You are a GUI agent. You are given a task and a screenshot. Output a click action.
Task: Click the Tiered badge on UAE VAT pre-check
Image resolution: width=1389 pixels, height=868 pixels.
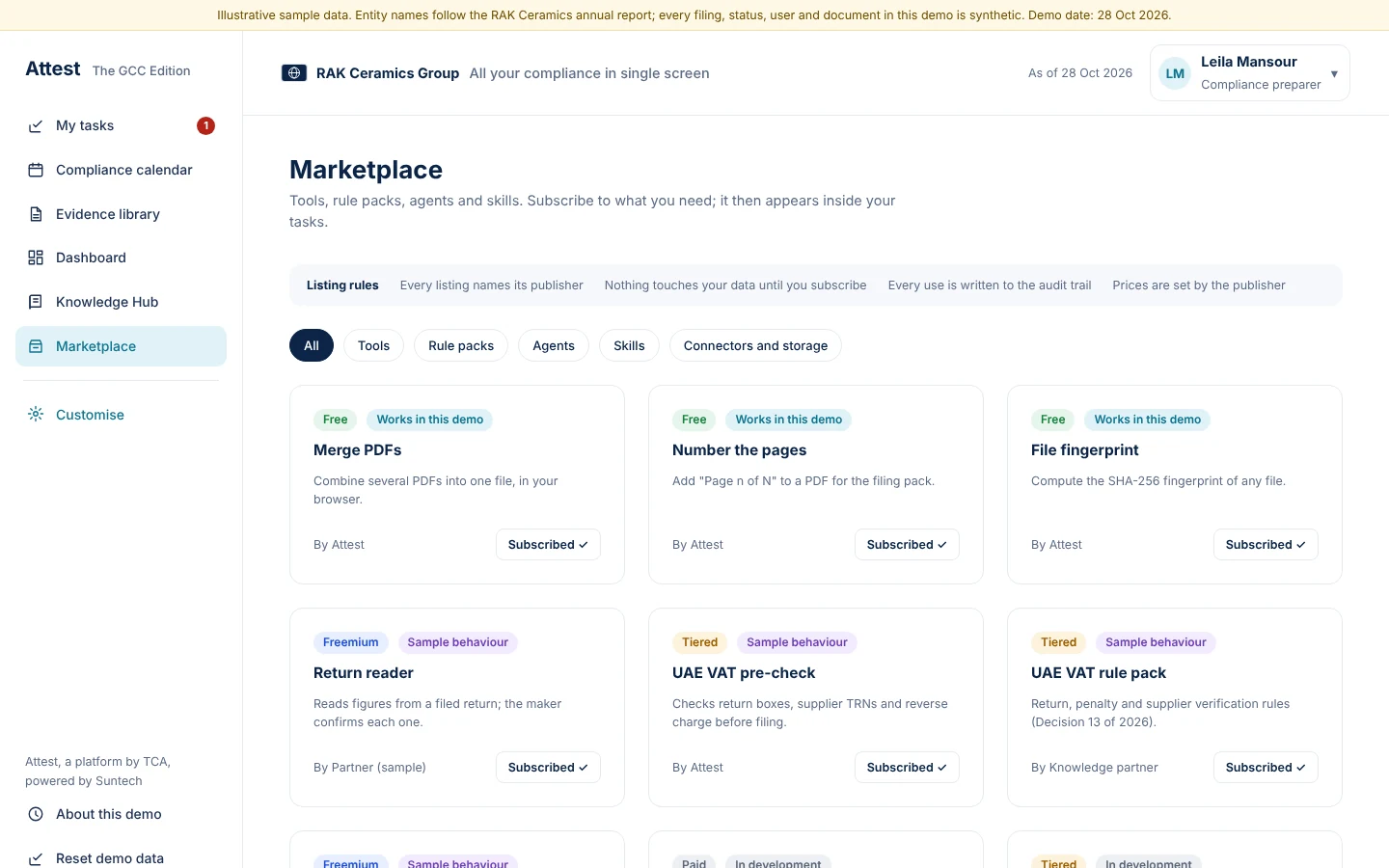click(x=699, y=642)
